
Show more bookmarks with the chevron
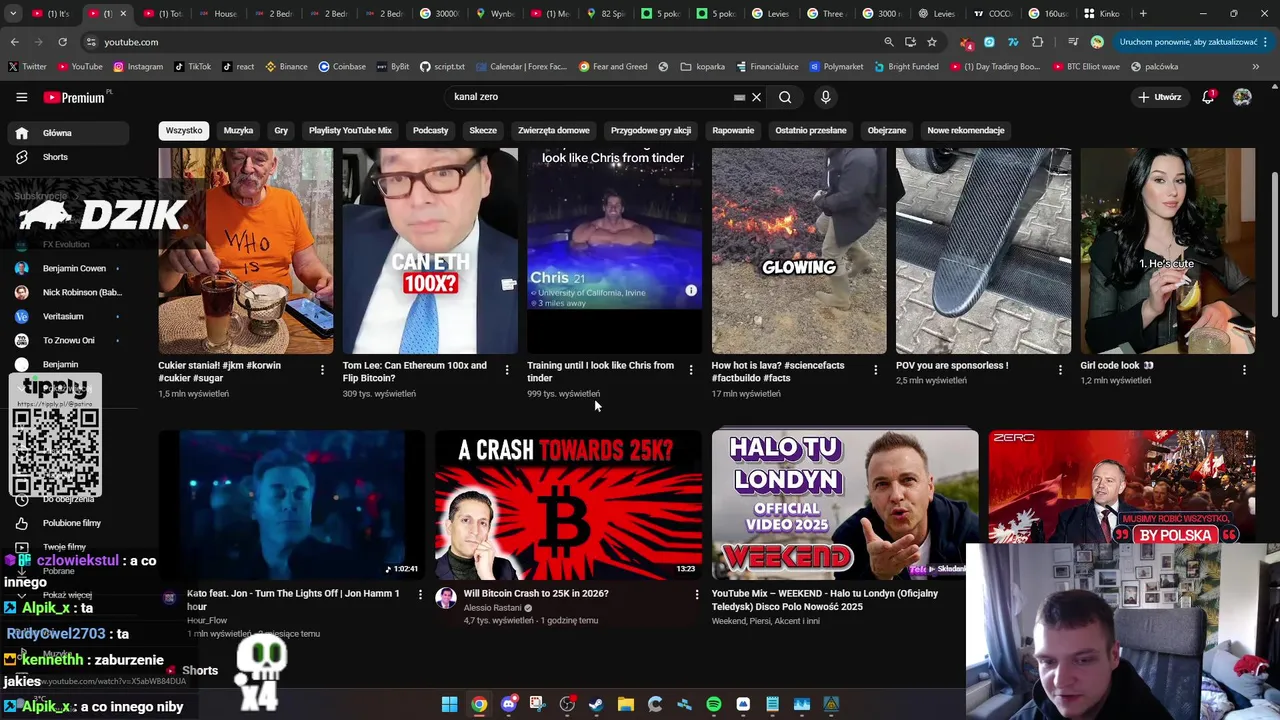tap(1256, 67)
